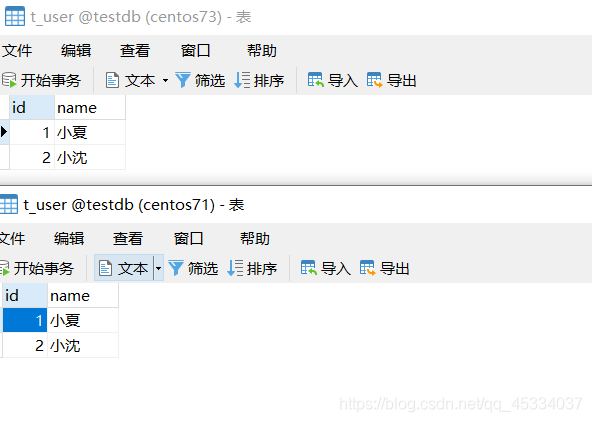Viewport: 592px width, 422px height.
Task: Click the name column header in centos73 table
Action: (x=90, y=108)
